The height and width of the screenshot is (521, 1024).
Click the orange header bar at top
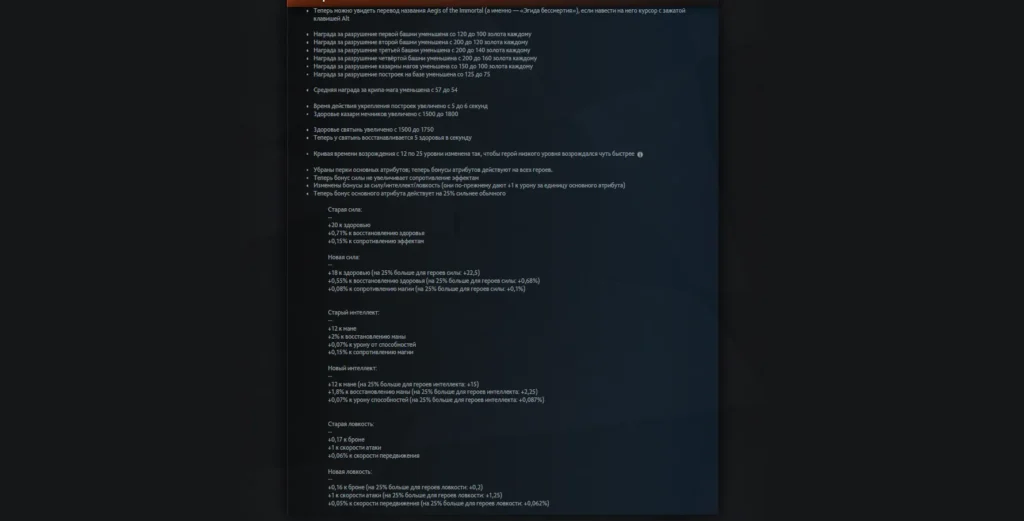(502, 3)
